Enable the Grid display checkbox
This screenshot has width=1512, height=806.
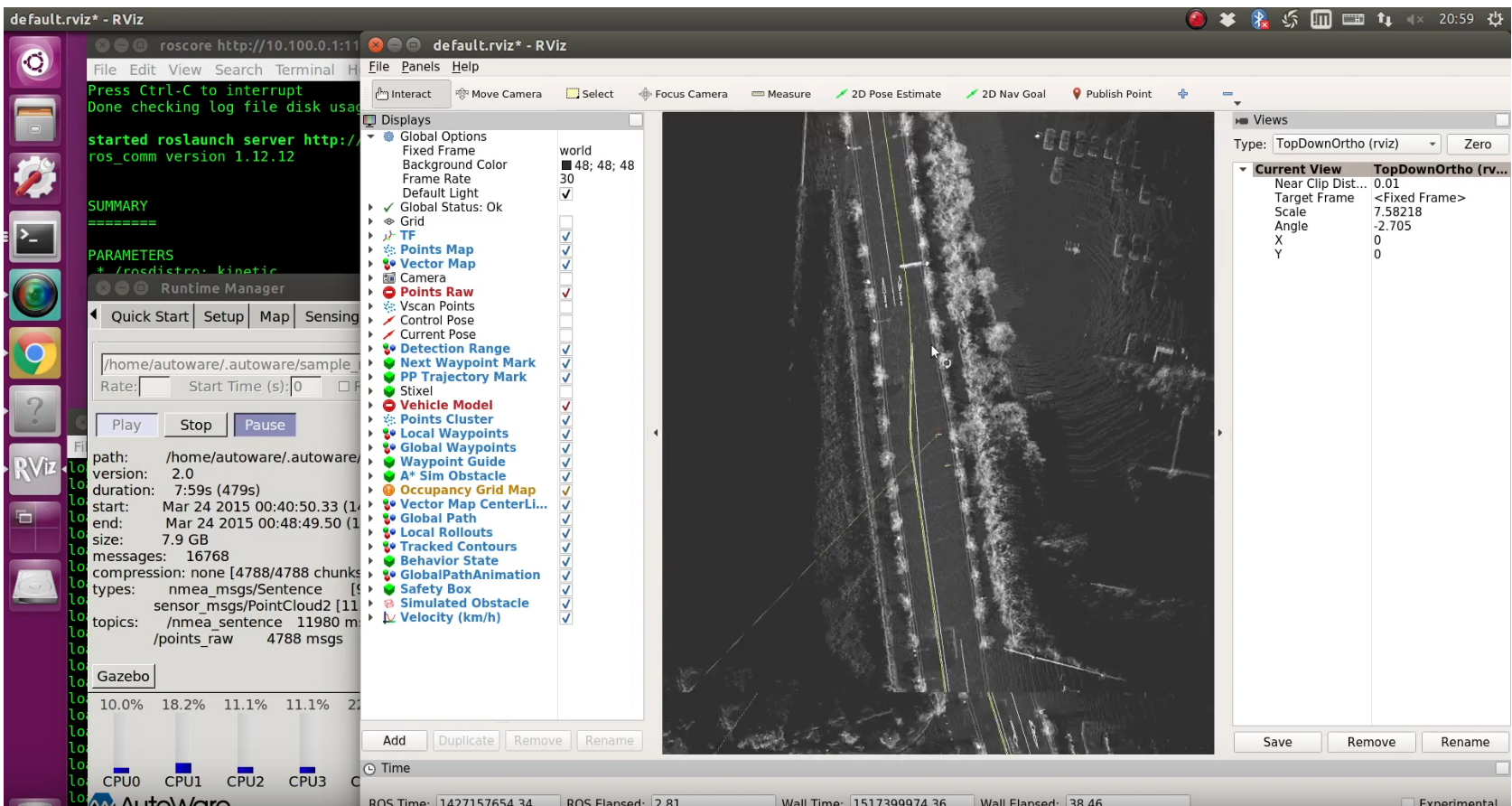pos(566,221)
